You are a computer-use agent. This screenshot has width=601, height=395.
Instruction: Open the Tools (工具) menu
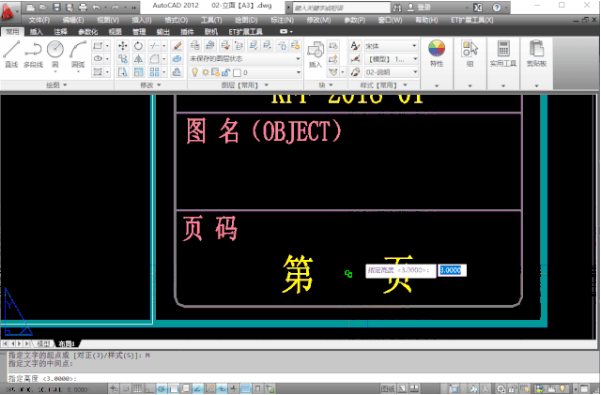point(211,20)
